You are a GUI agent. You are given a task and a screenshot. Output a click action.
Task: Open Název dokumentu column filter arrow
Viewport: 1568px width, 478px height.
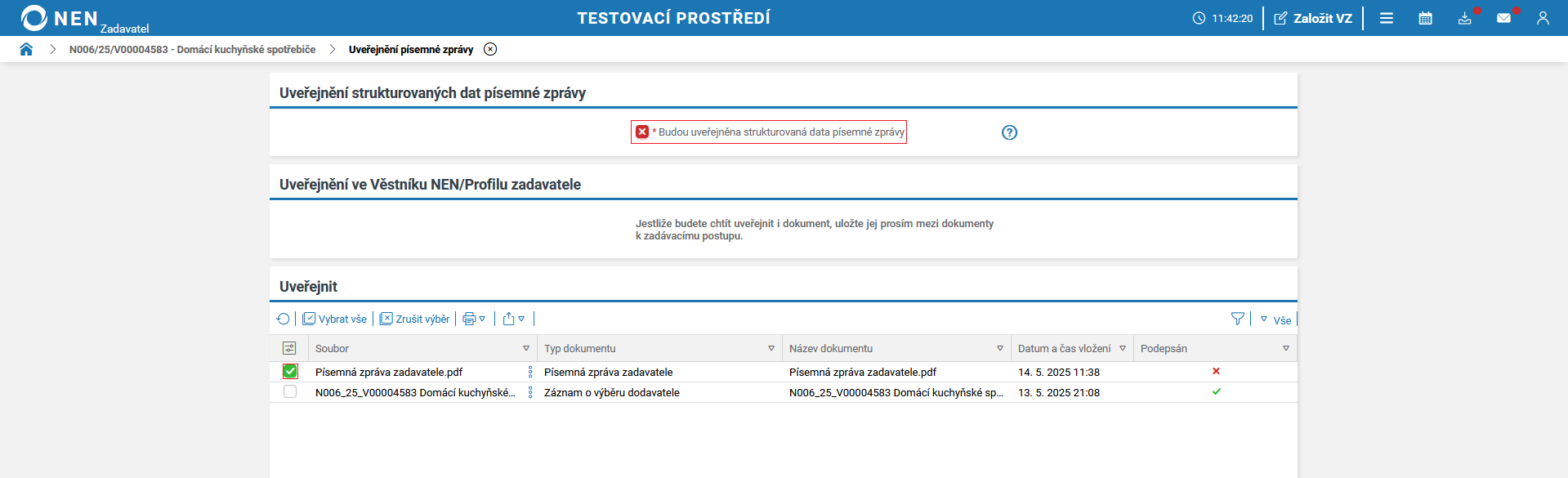coord(1000,348)
